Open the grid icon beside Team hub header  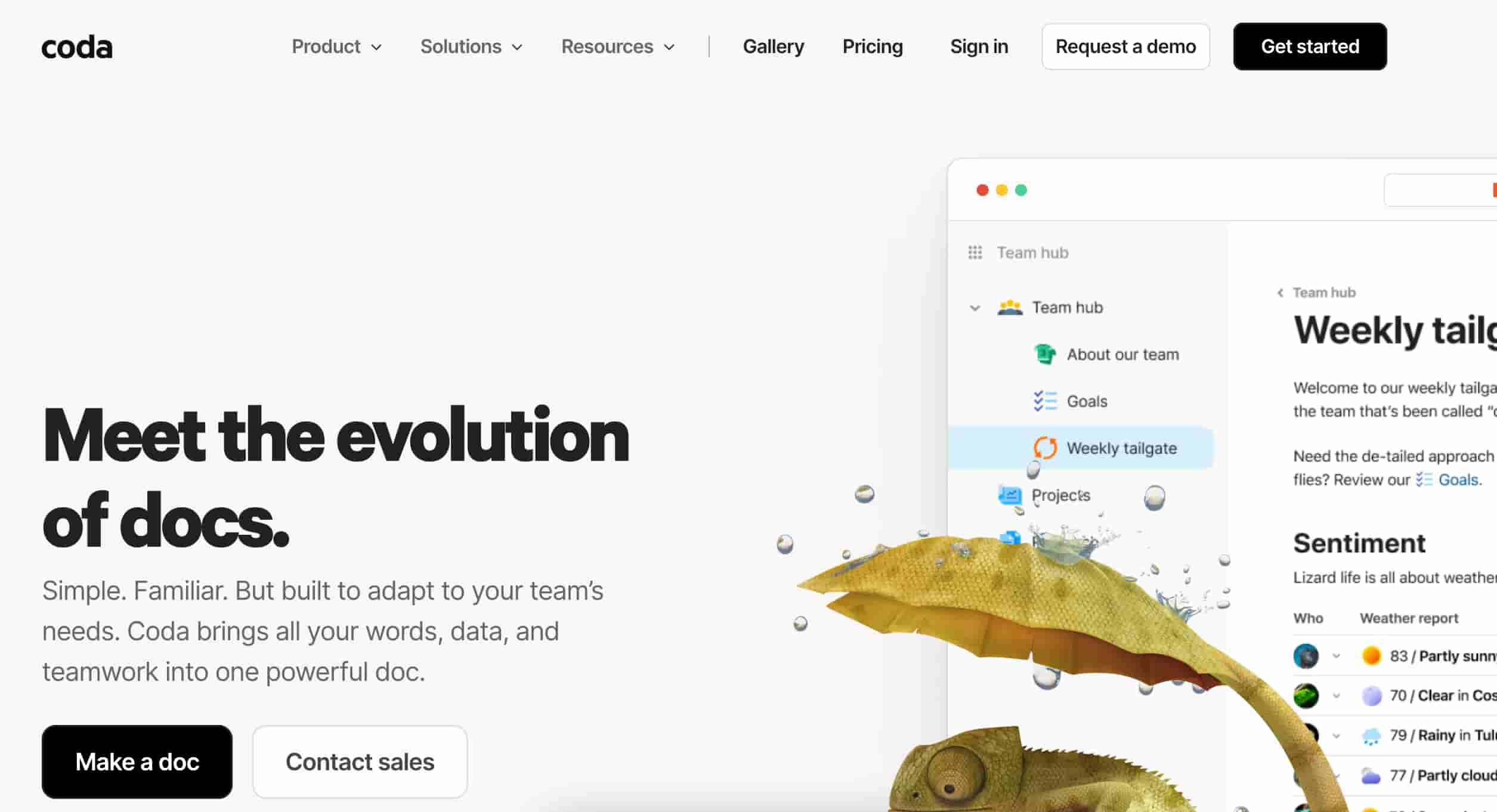(975, 253)
